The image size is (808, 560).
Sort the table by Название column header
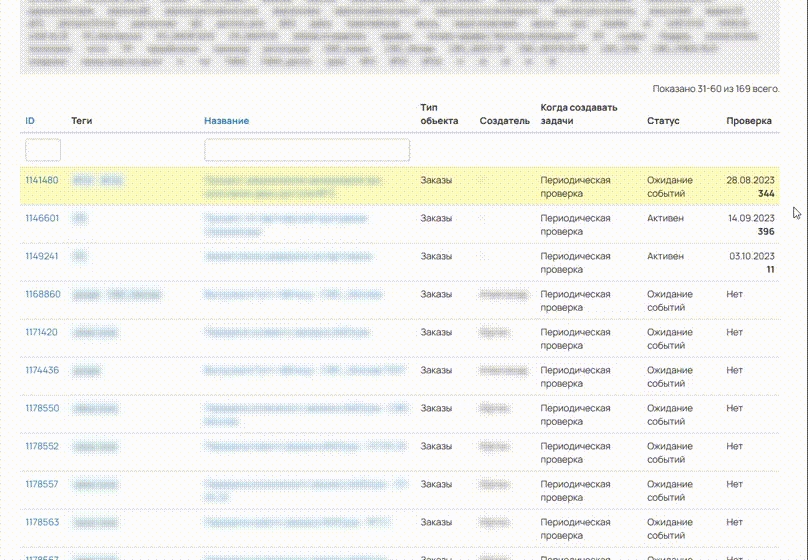tap(226, 121)
